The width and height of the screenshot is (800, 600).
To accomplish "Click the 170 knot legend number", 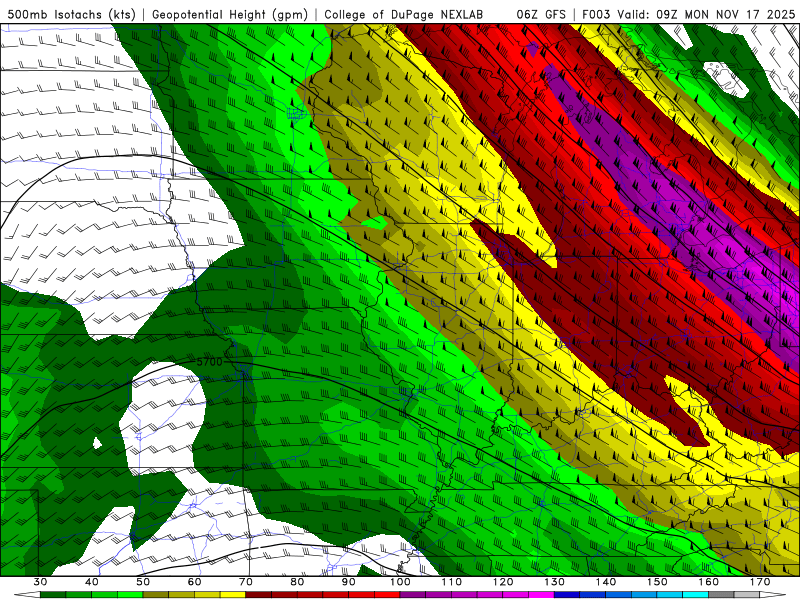I will click(760, 582).
